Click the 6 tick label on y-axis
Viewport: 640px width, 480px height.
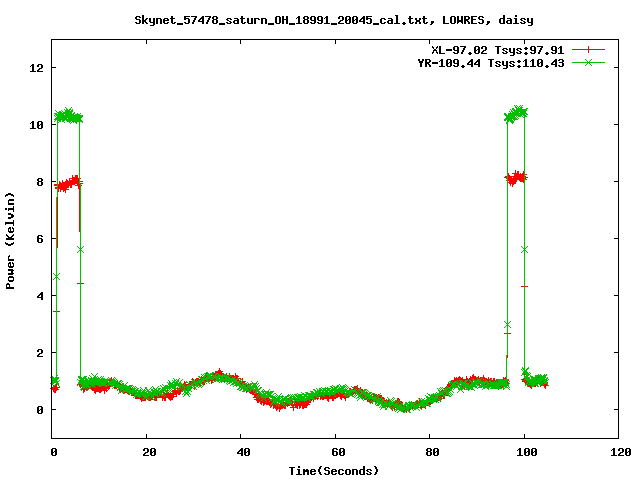[x=39, y=239]
